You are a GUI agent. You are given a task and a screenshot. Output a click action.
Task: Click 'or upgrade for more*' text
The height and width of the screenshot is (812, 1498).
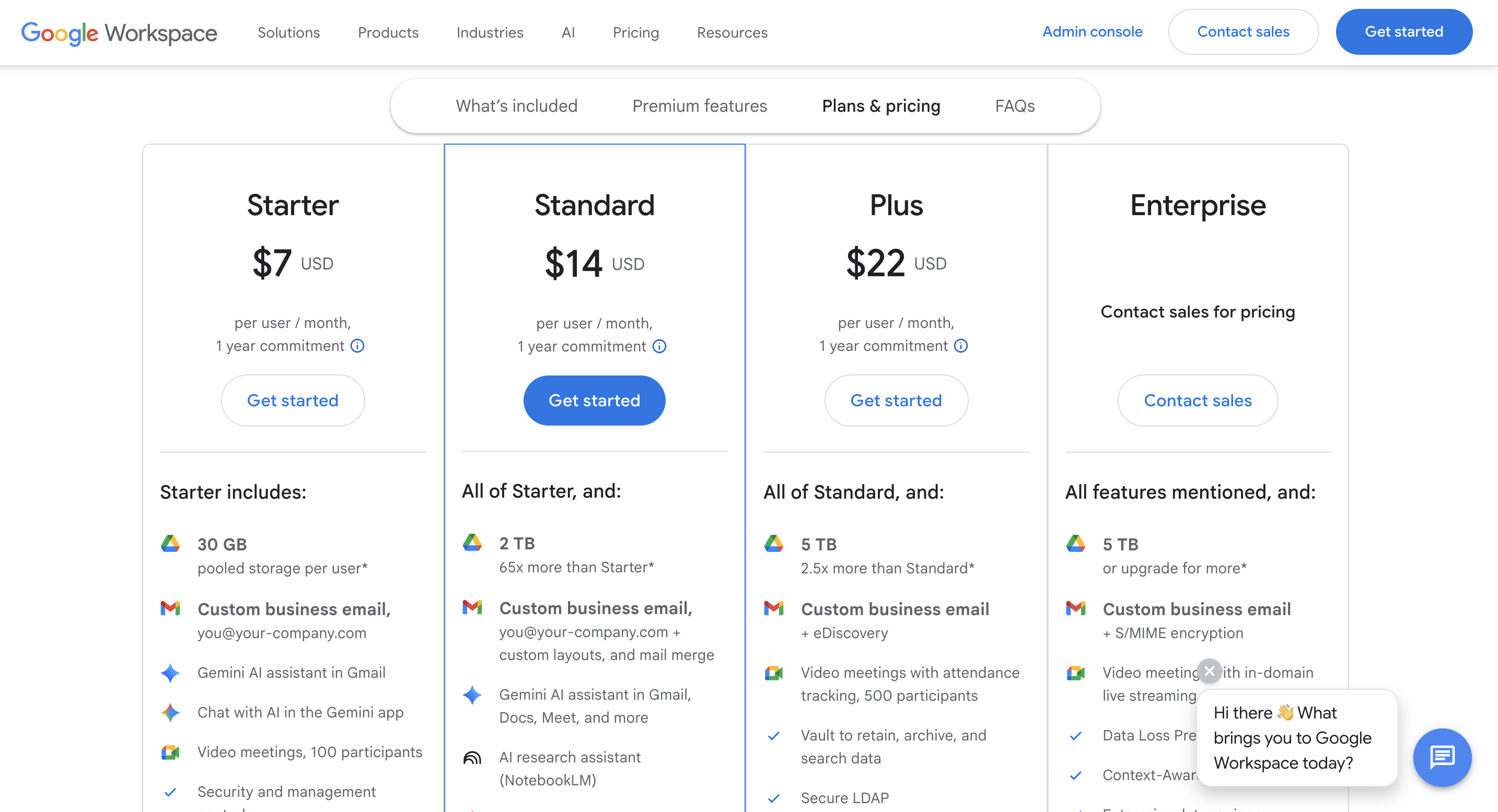tap(1175, 569)
